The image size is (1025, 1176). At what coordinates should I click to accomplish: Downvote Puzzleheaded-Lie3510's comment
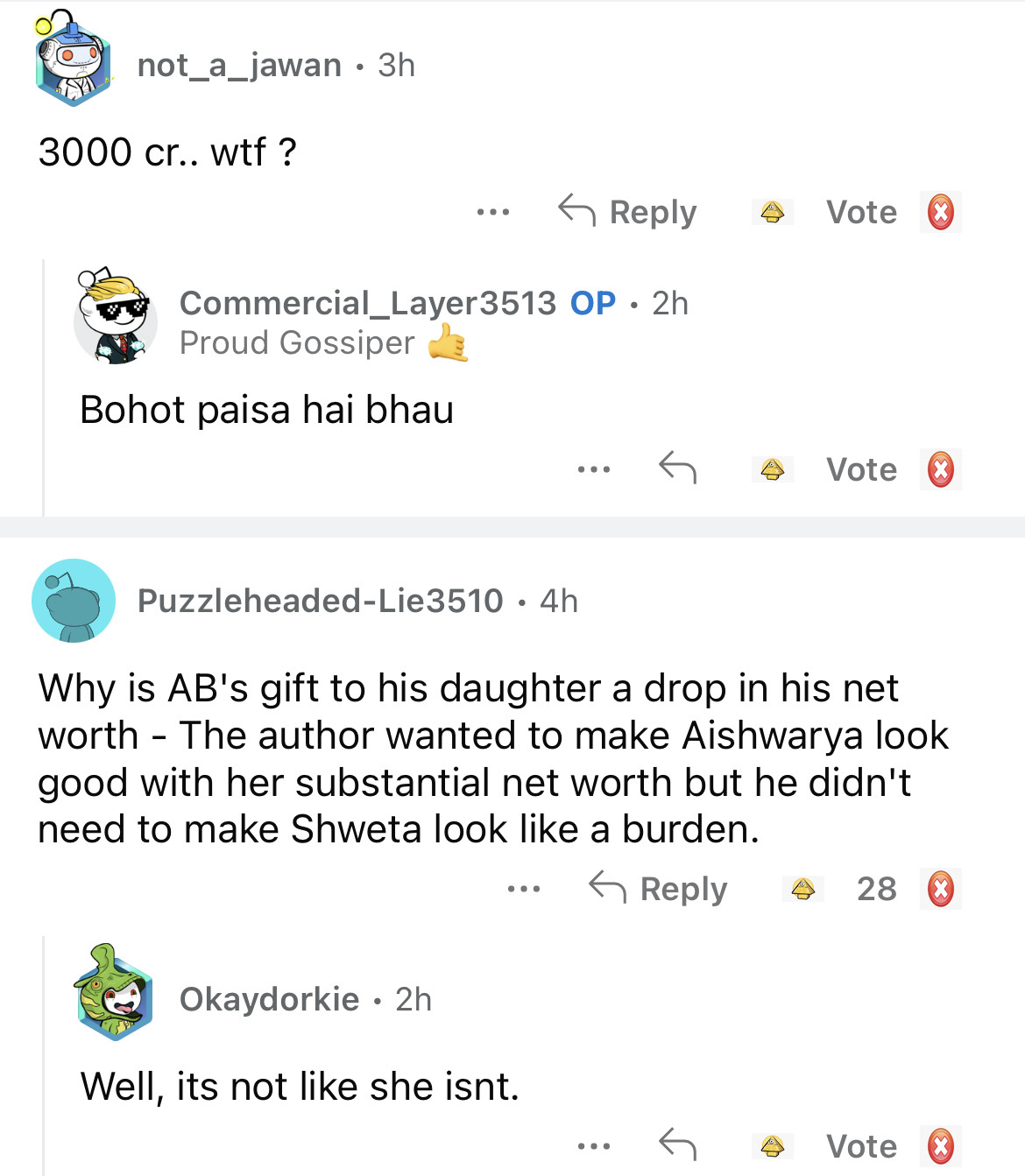click(x=940, y=889)
